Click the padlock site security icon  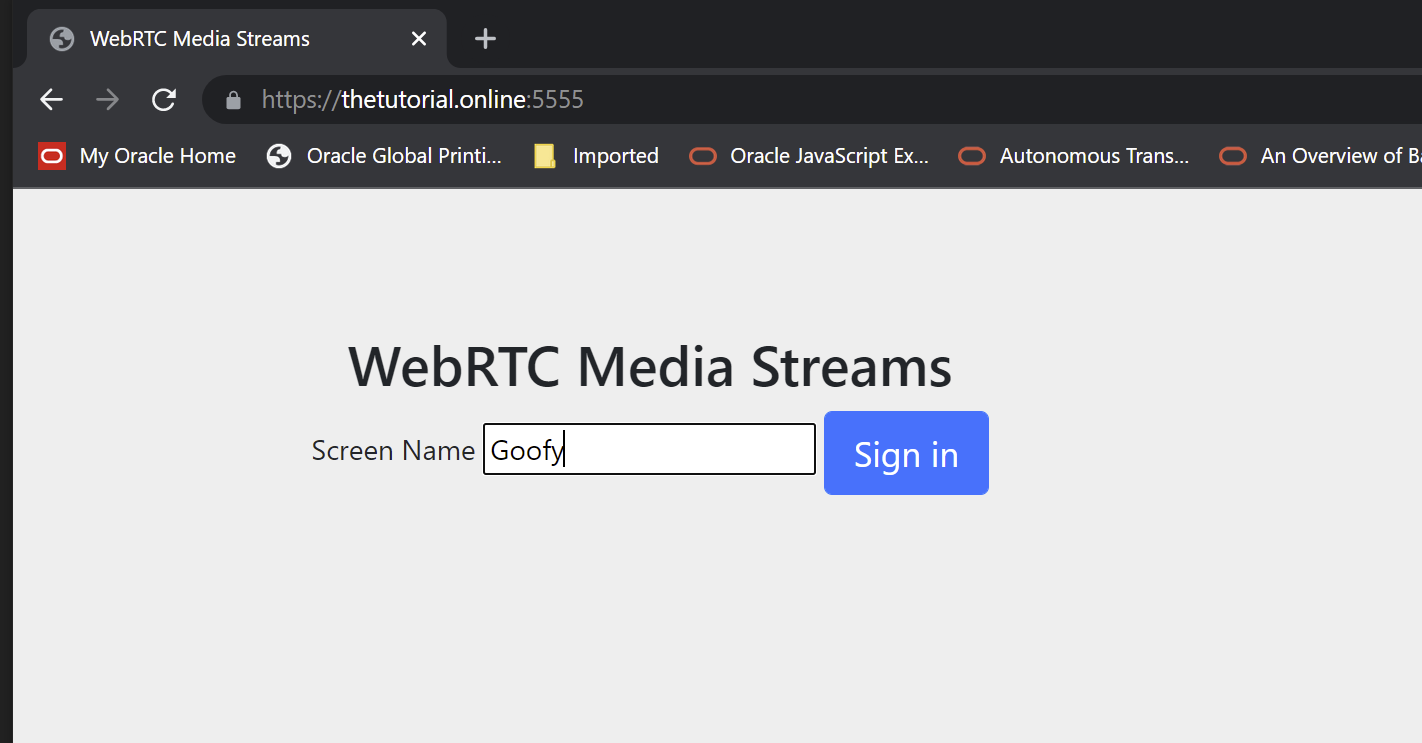pos(234,100)
